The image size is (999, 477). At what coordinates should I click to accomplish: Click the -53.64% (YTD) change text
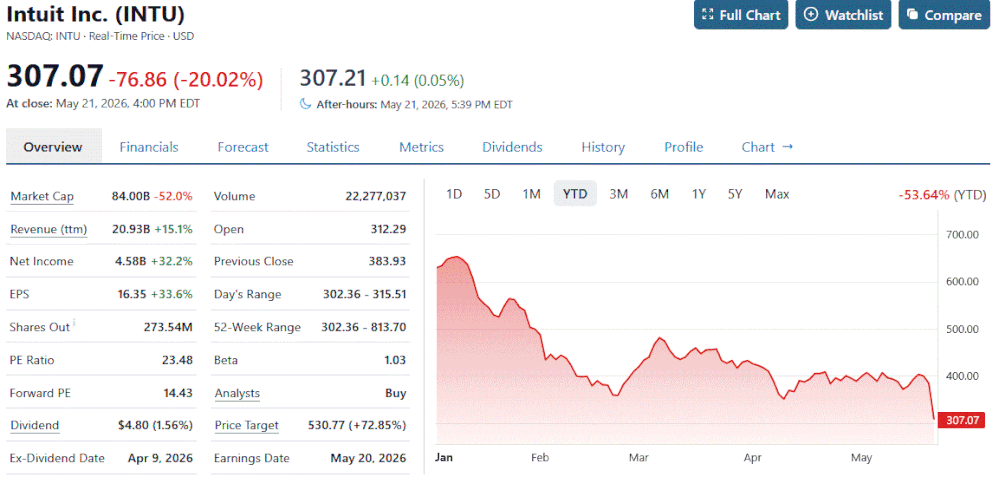coord(942,195)
